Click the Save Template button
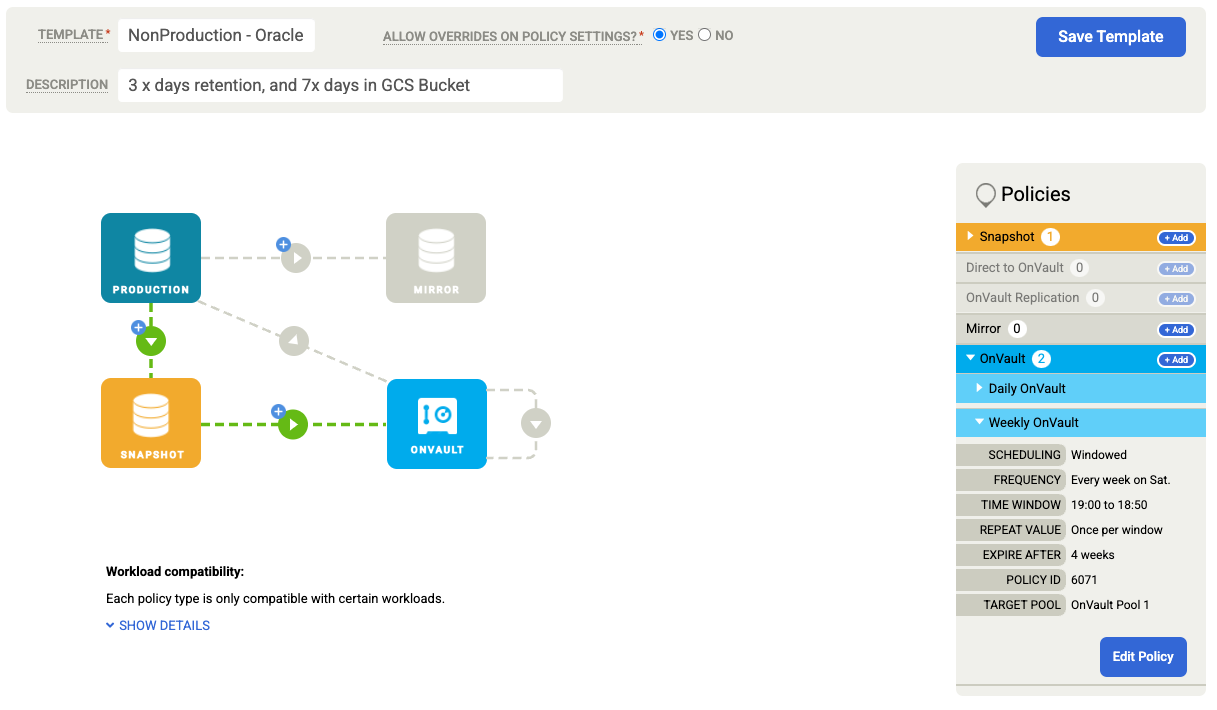The height and width of the screenshot is (710, 1217). pos(1110,36)
